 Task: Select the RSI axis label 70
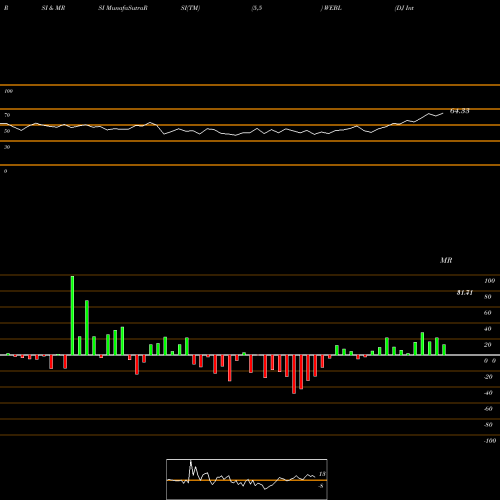(x=7, y=115)
